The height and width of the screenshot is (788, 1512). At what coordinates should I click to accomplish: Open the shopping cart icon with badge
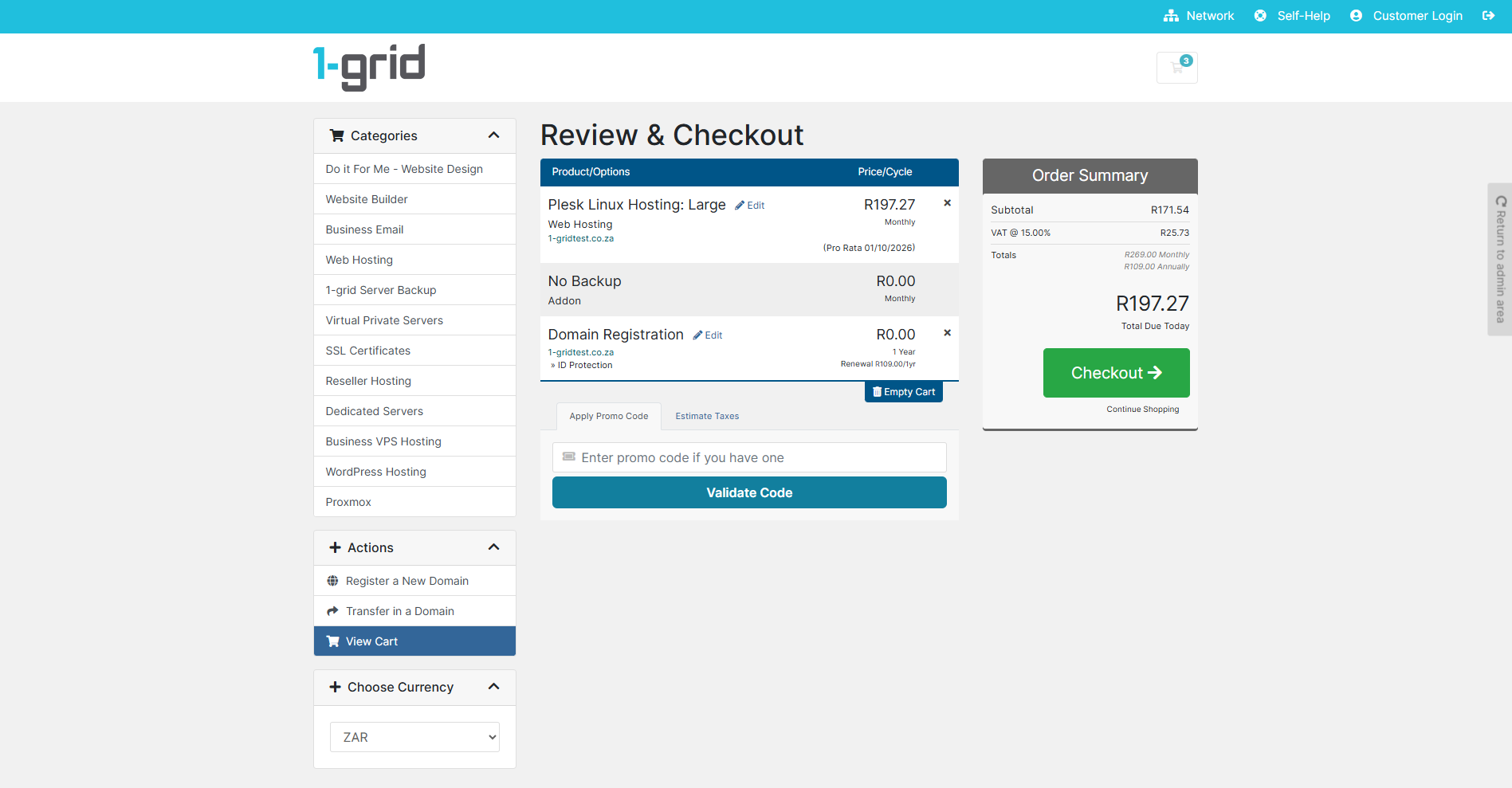coord(1176,68)
